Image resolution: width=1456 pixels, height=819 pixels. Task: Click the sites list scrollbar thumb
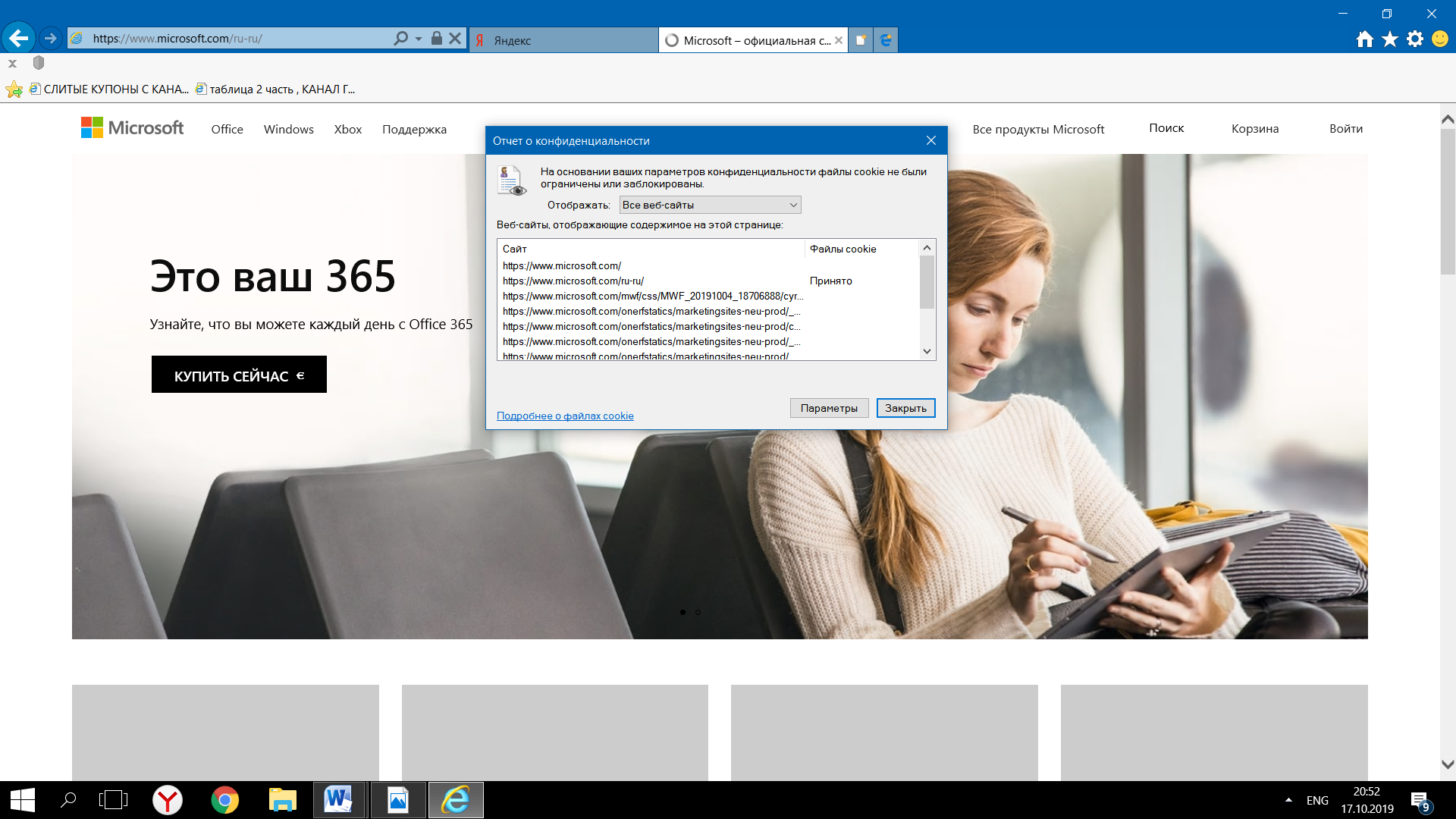[x=927, y=282]
